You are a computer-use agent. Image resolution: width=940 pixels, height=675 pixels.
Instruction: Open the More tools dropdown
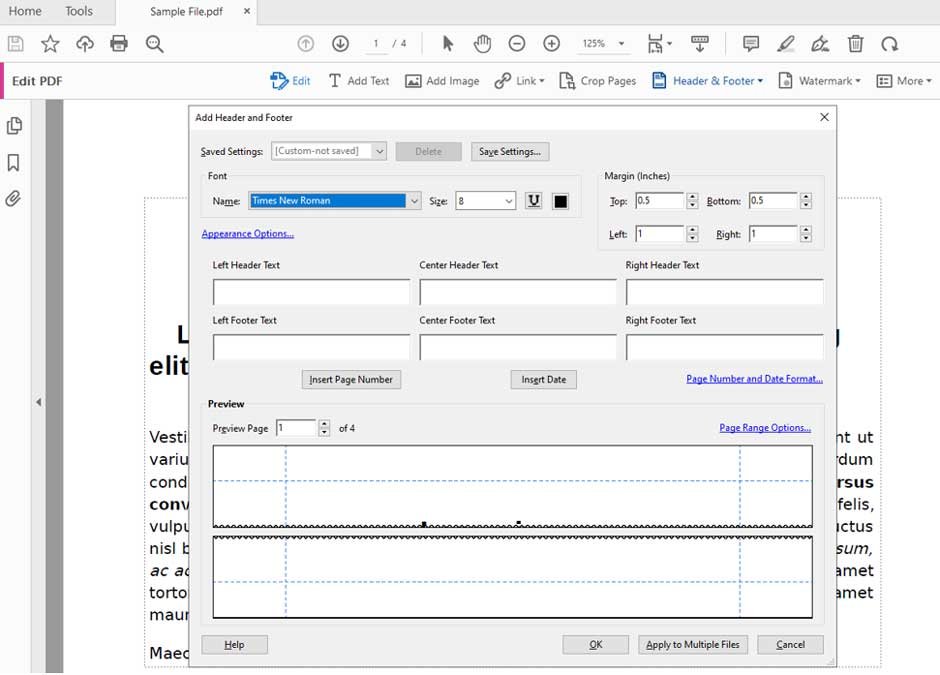pyautogui.click(x=904, y=80)
